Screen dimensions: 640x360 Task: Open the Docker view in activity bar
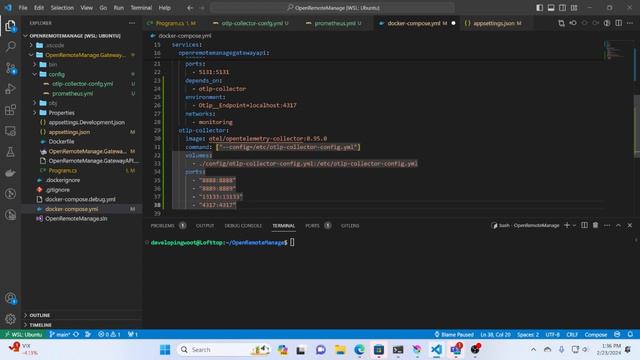pyautogui.click(x=11, y=173)
